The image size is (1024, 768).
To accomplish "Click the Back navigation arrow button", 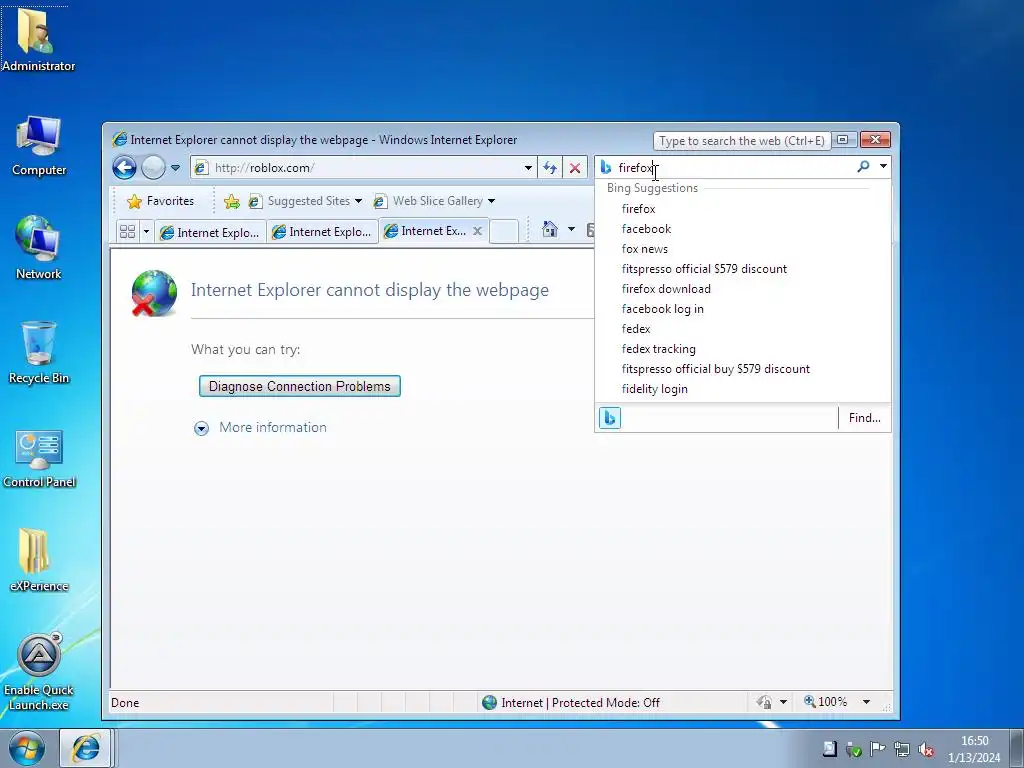I will click(x=124, y=168).
